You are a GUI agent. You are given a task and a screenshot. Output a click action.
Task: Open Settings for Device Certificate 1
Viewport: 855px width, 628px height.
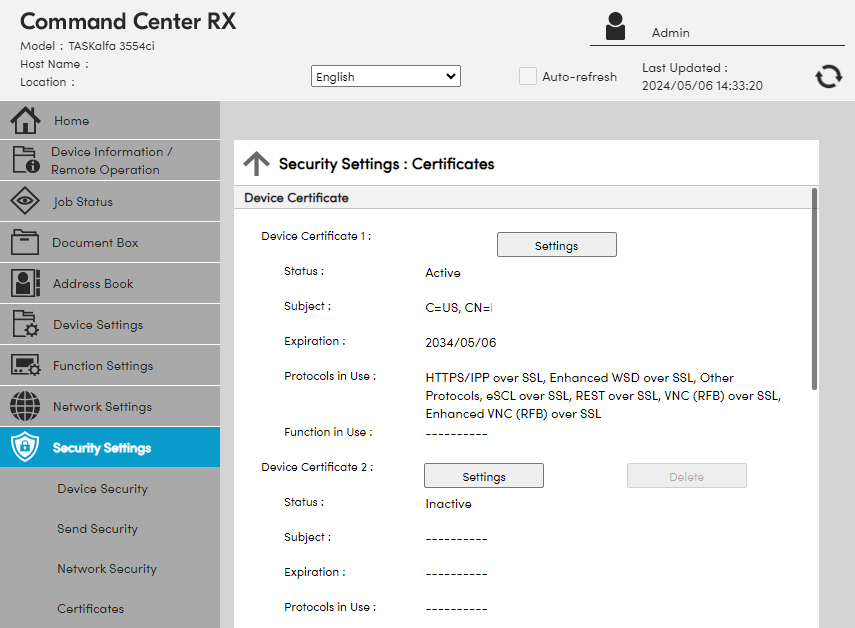tap(557, 245)
